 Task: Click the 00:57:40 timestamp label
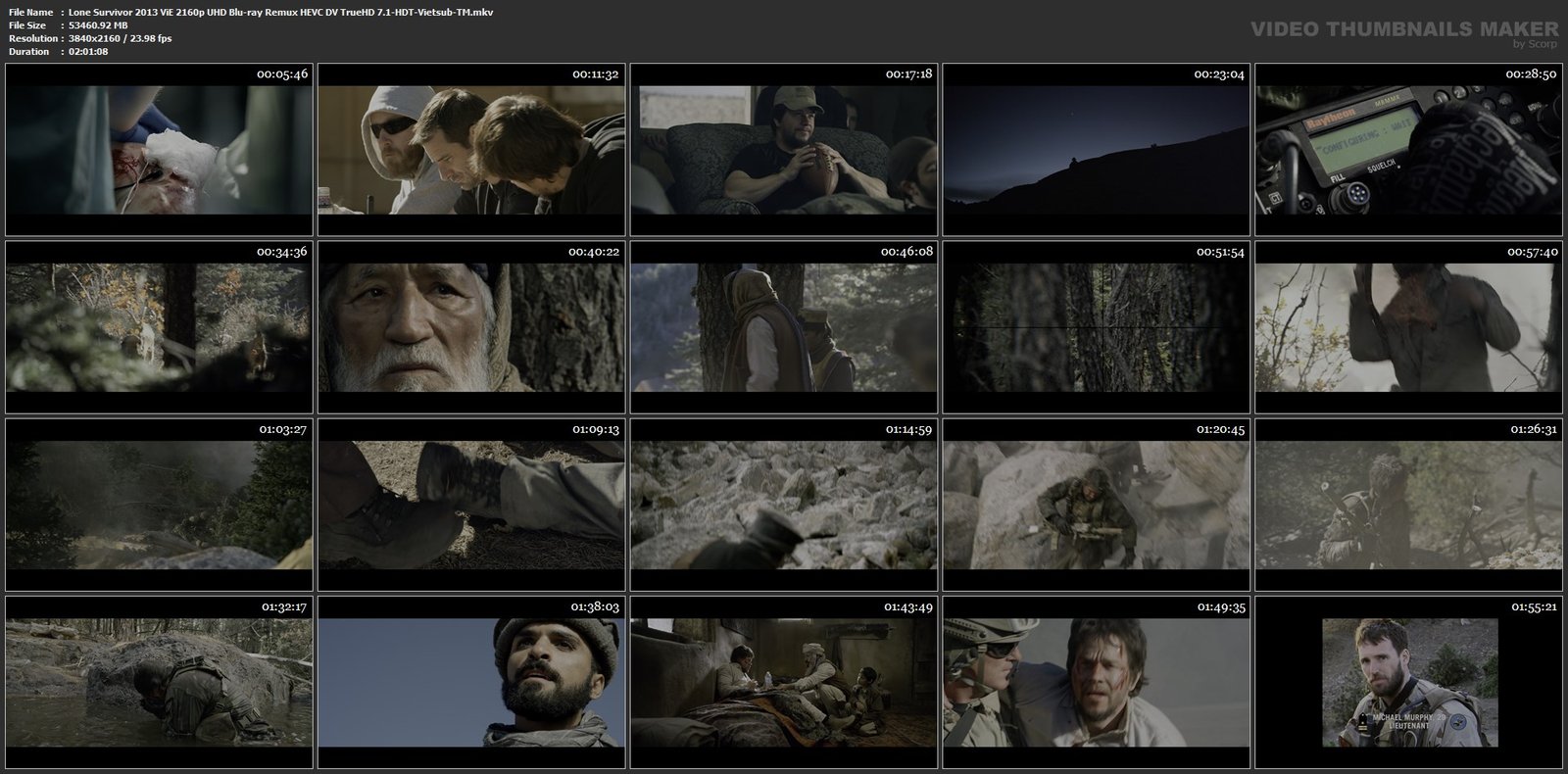1533,252
